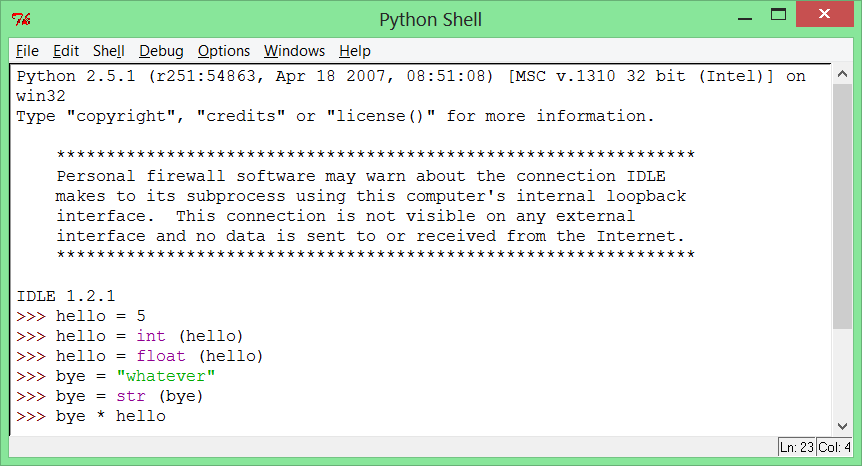Viewport: 862px width, 466px height.
Task: Click the scrollbar down arrow
Action: [844, 425]
